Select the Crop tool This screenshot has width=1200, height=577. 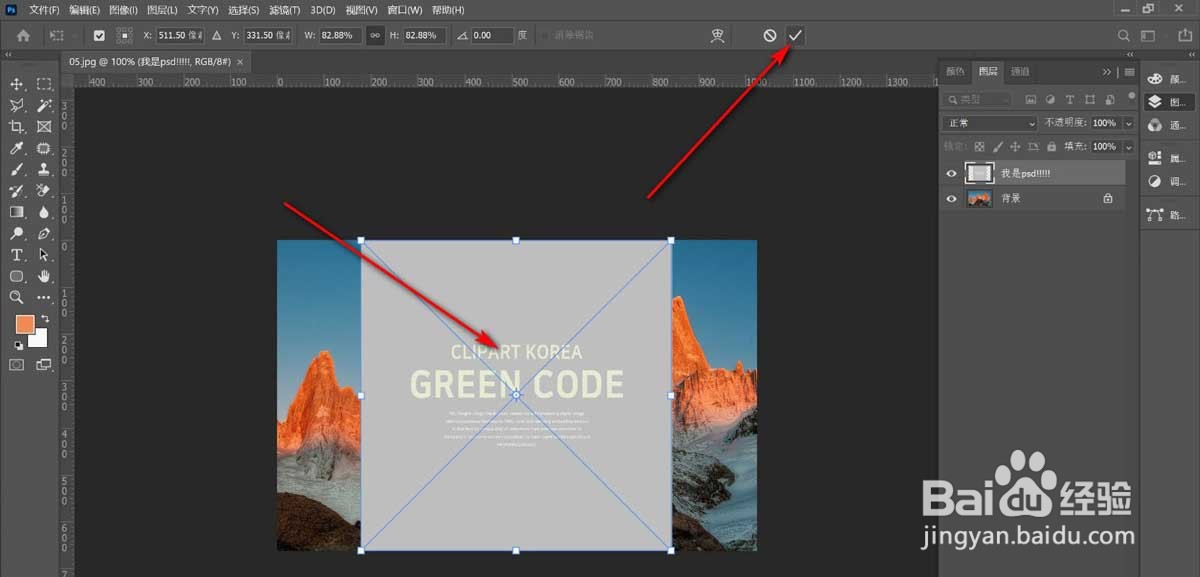coord(17,127)
